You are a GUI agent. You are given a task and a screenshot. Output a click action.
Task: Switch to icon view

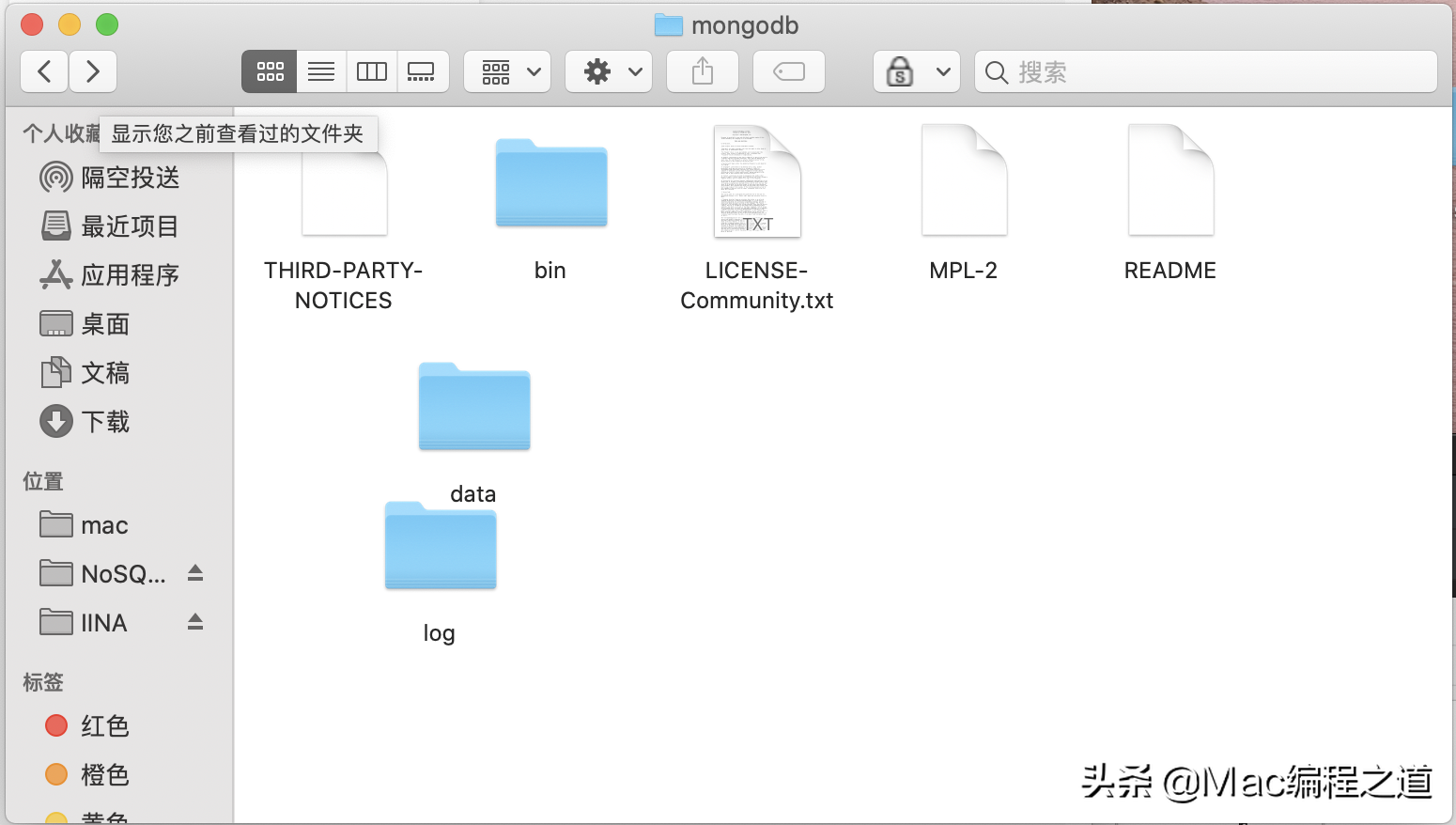coord(270,71)
